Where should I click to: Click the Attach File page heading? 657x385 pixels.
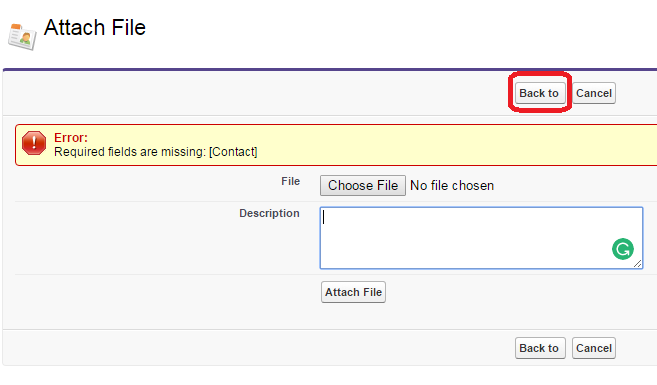click(x=95, y=28)
